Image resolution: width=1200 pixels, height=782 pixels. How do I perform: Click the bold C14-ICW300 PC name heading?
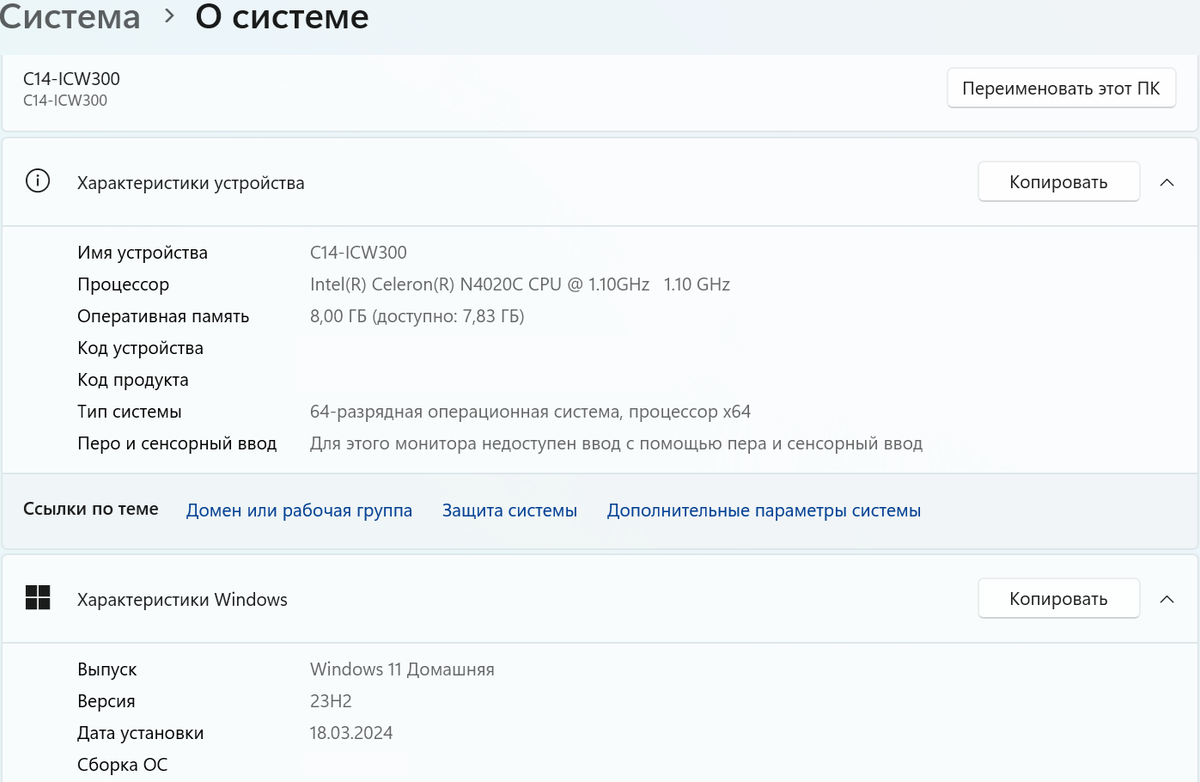(72, 79)
